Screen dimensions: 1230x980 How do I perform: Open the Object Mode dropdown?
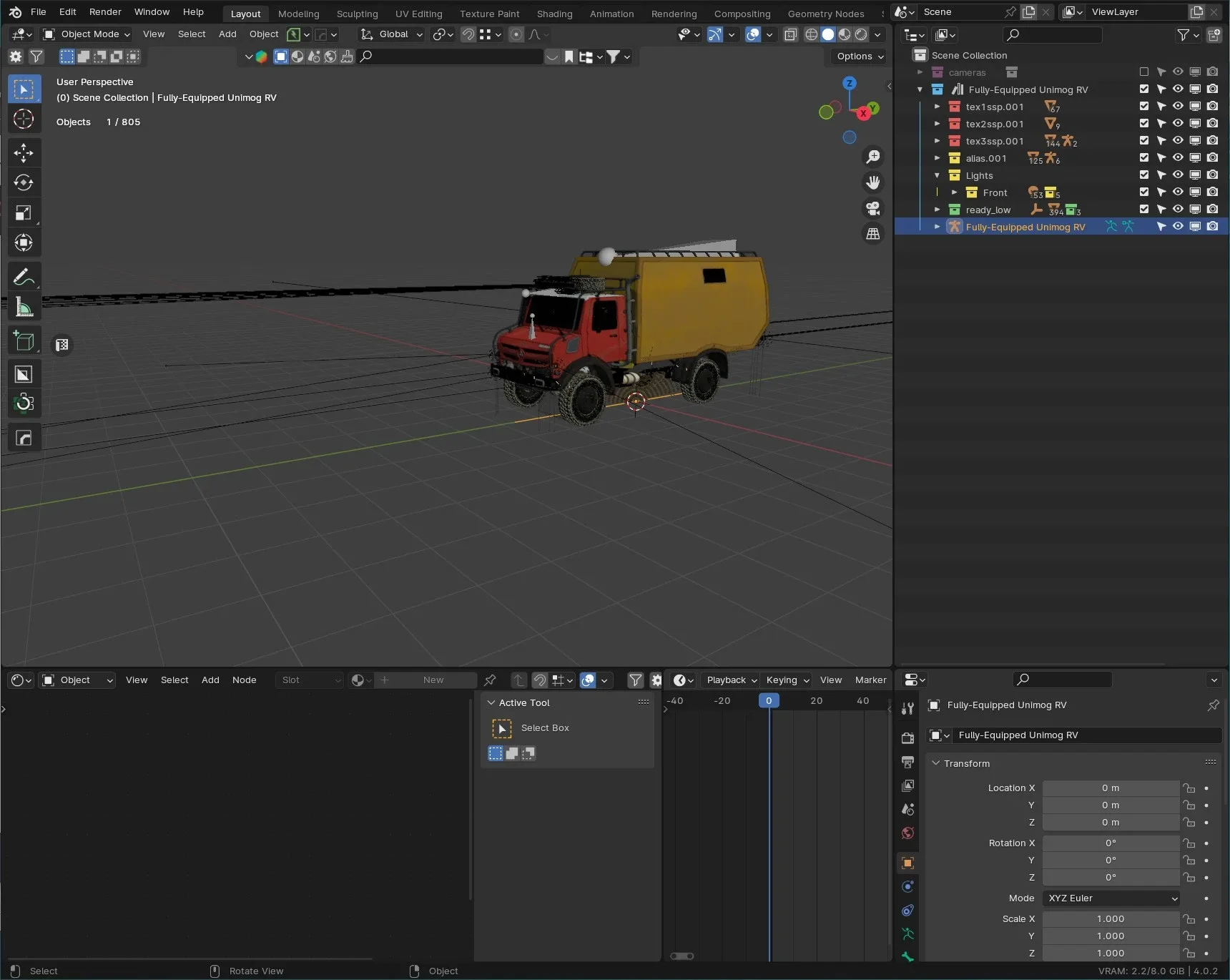87,34
